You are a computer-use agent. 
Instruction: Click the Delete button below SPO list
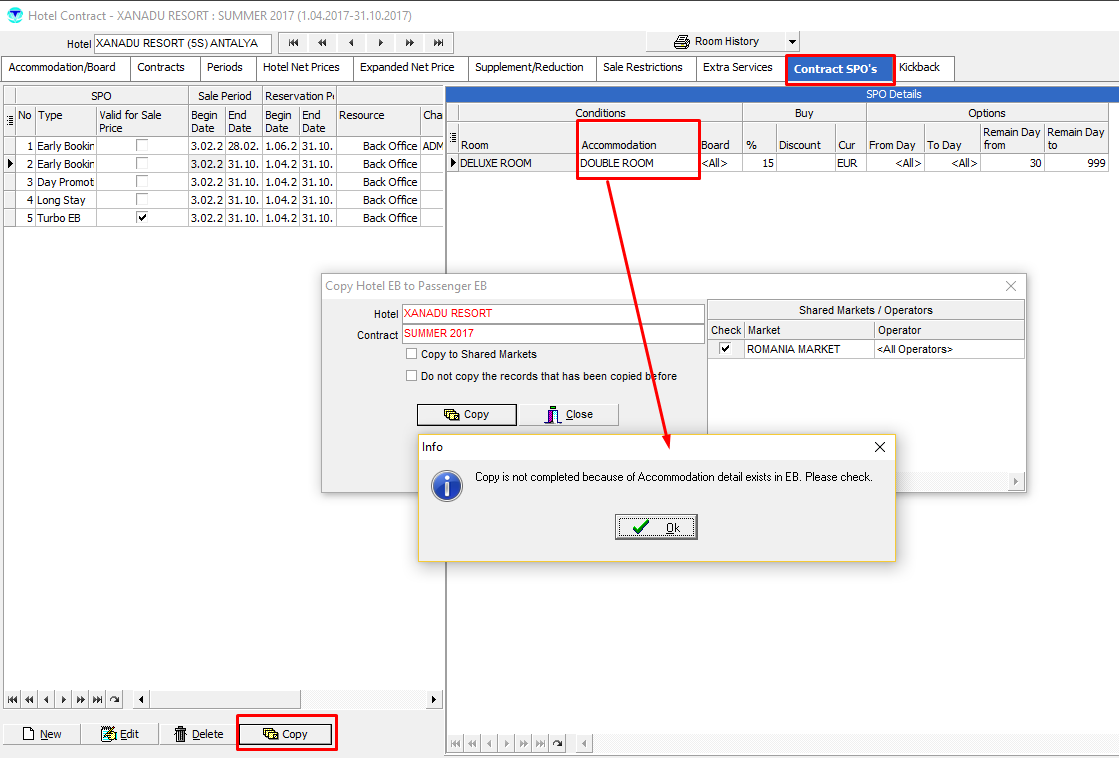coord(198,734)
